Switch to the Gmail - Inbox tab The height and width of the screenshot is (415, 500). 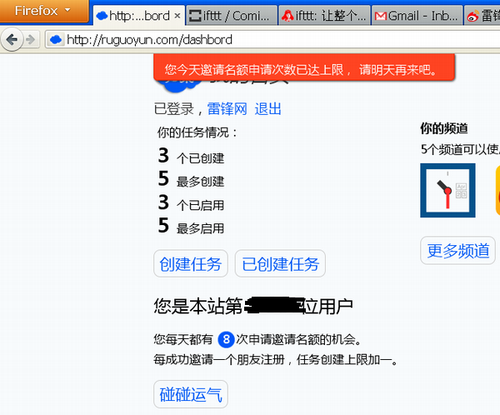click(417, 16)
